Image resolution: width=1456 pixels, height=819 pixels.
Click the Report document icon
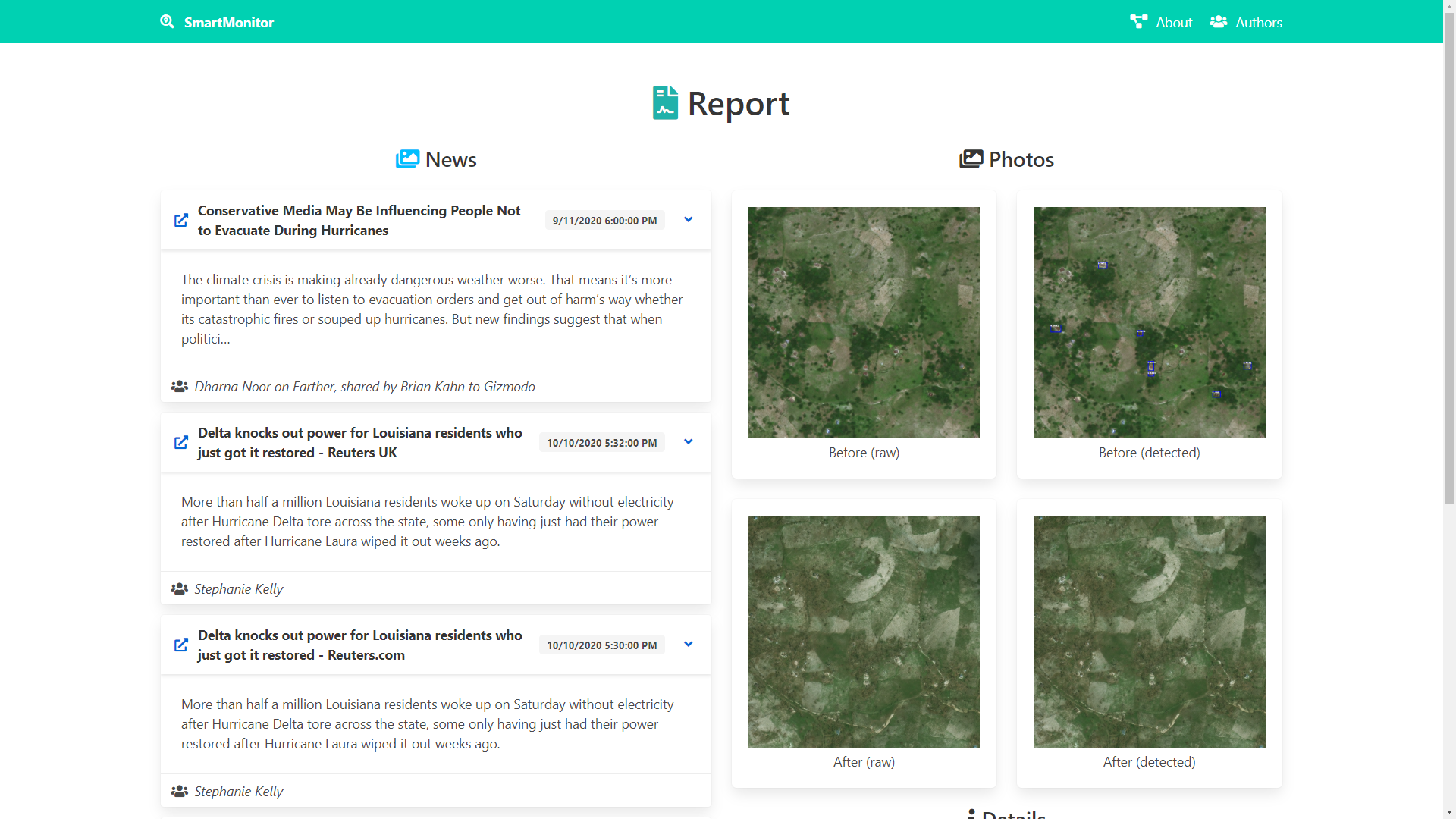665,103
